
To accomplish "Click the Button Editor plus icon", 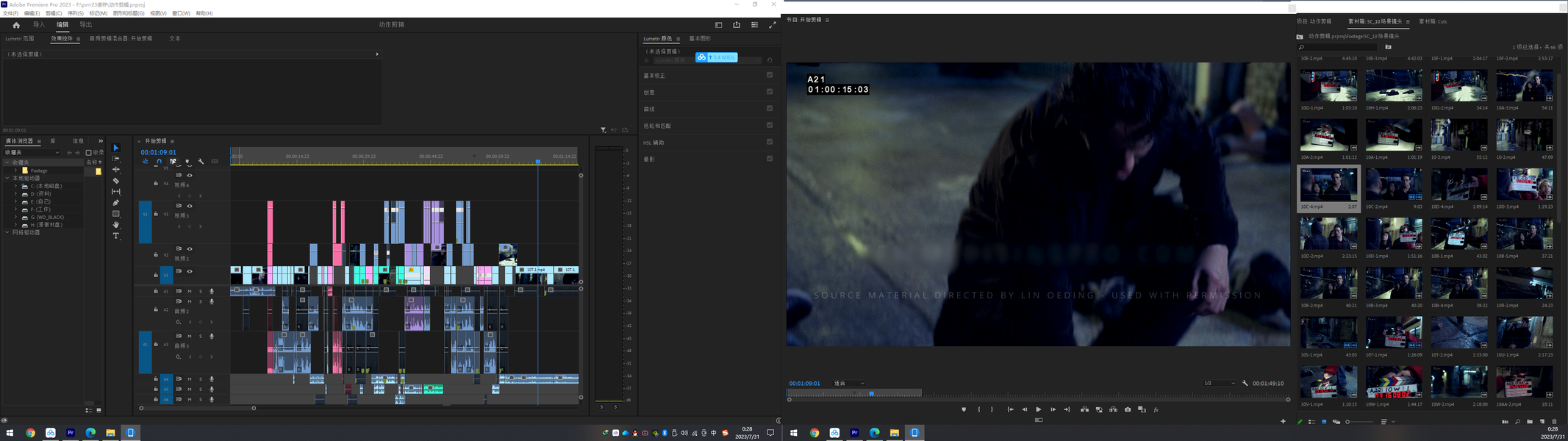I will click(1283, 421).
